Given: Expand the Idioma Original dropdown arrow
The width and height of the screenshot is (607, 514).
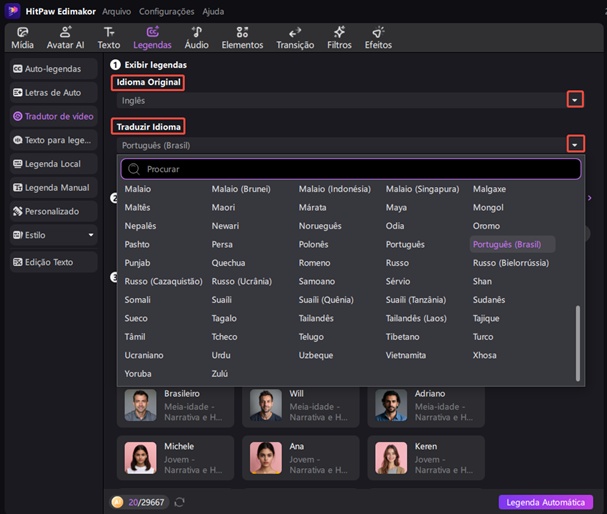Looking at the screenshot, I should coord(574,100).
